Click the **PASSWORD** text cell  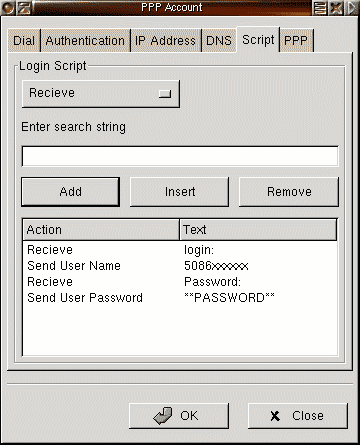coord(229,298)
